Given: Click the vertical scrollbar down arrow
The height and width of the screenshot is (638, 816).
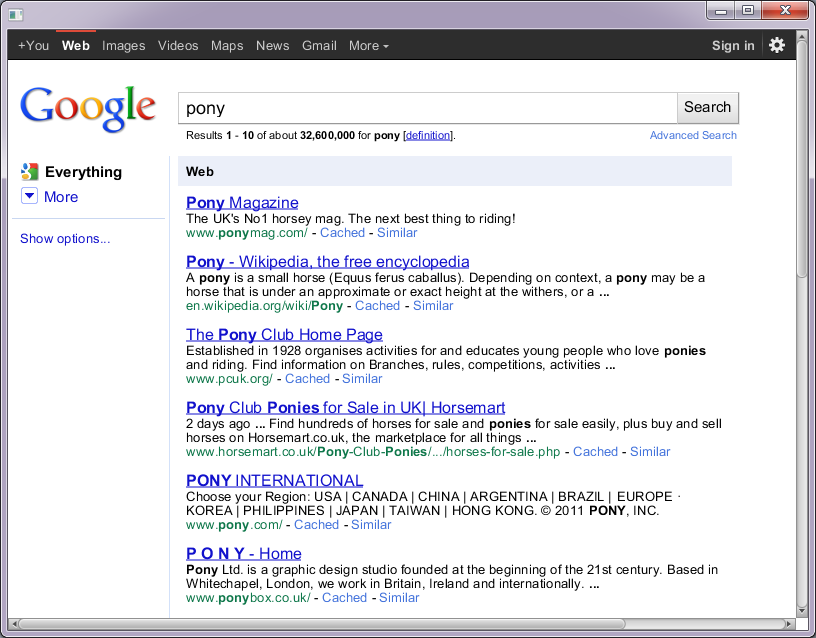Looking at the screenshot, I should tap(802, 610).
